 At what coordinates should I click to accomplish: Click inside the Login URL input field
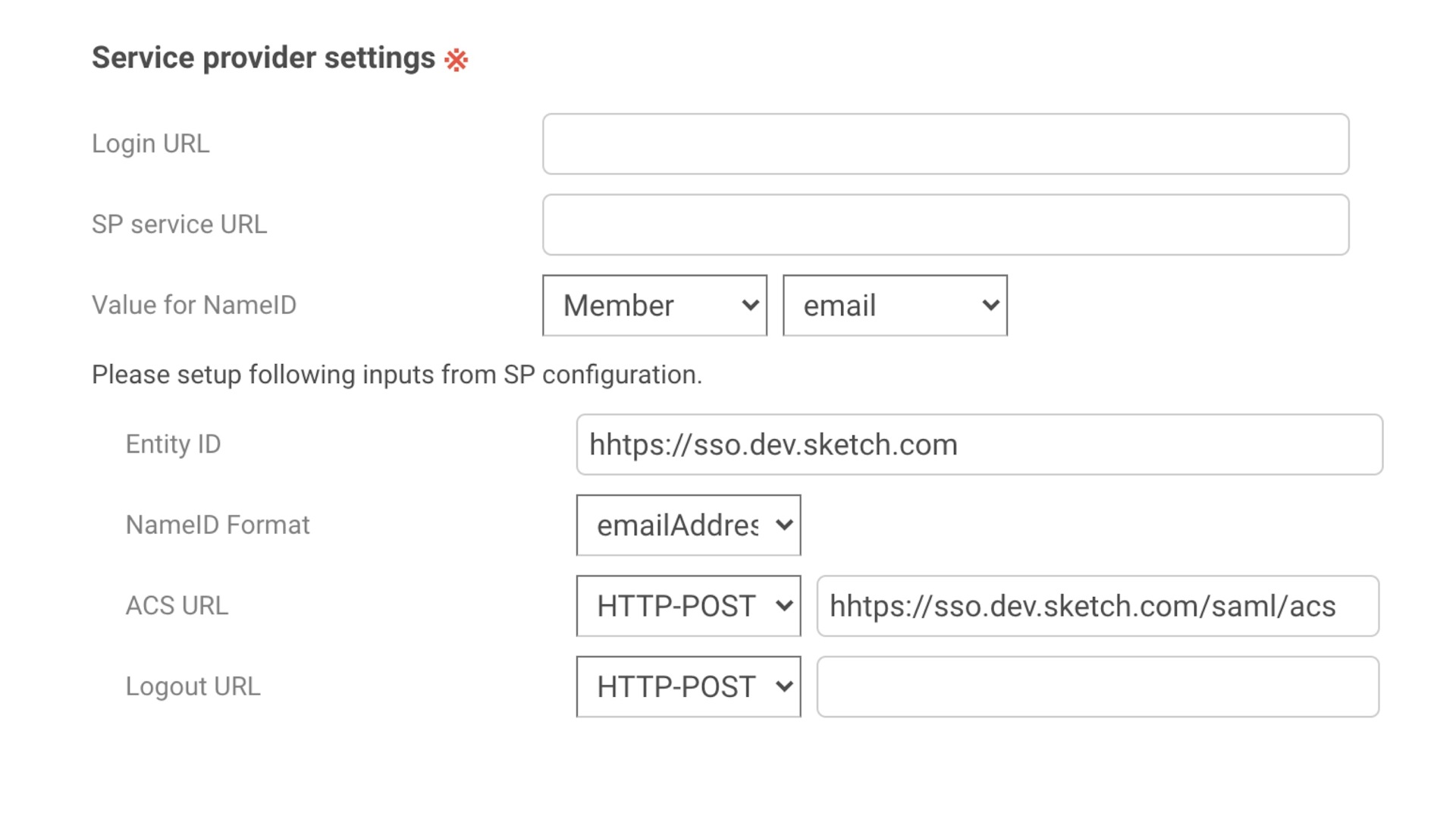[x=945, y=144]
